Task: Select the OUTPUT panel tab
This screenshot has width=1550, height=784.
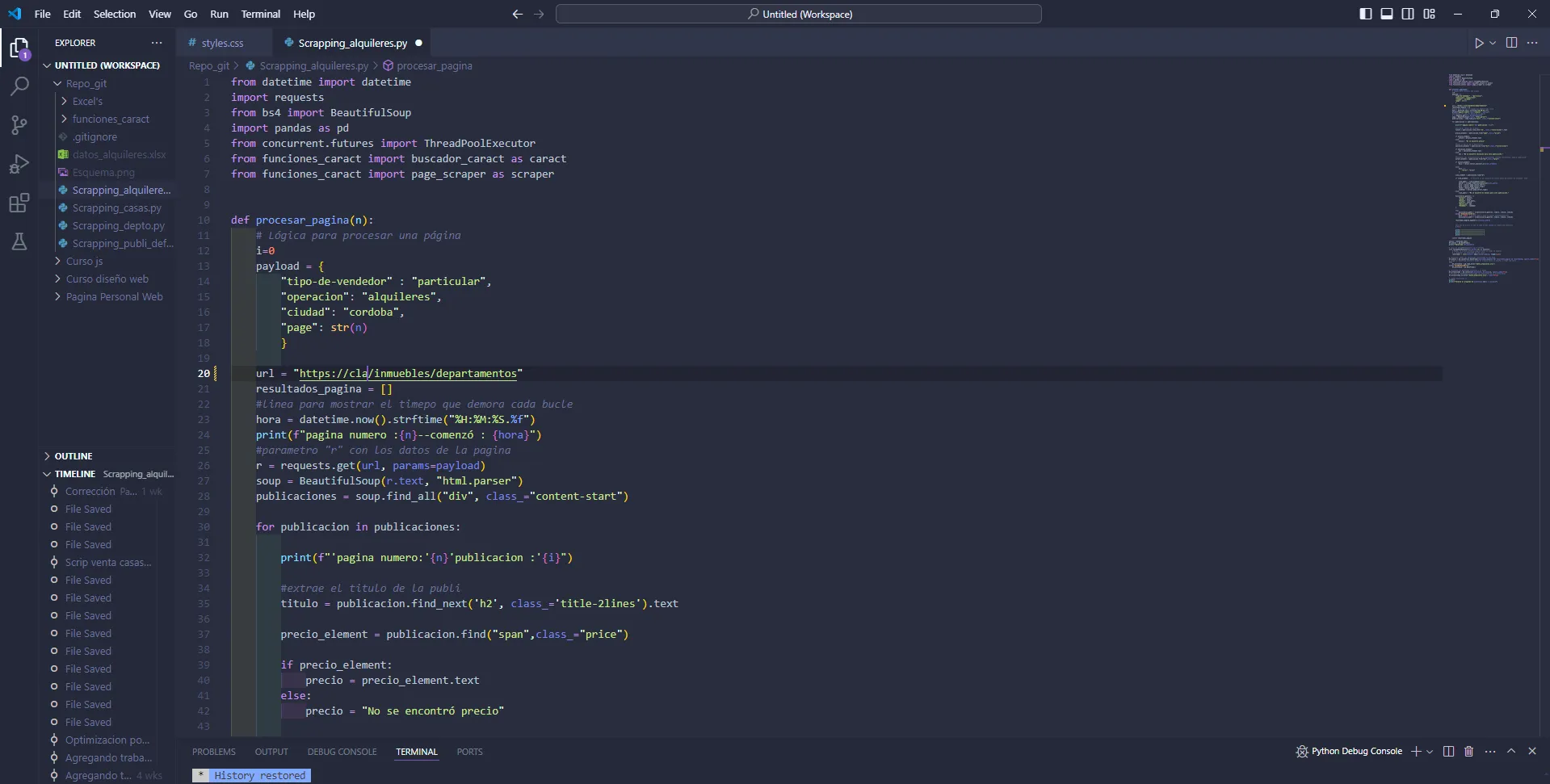Action: click(271, 751)
